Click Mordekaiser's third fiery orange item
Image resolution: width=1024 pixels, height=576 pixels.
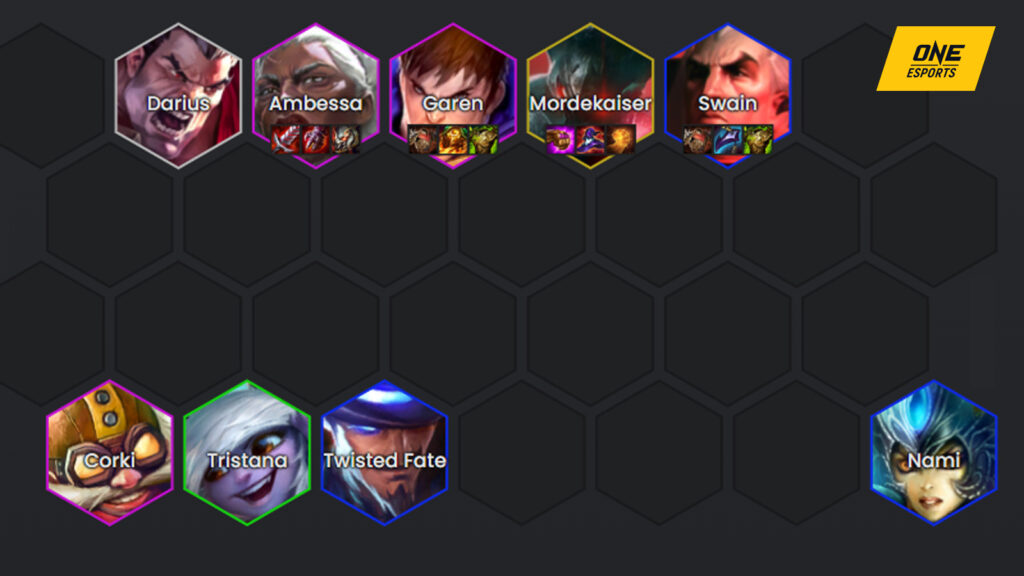click(x=620, y=140)
